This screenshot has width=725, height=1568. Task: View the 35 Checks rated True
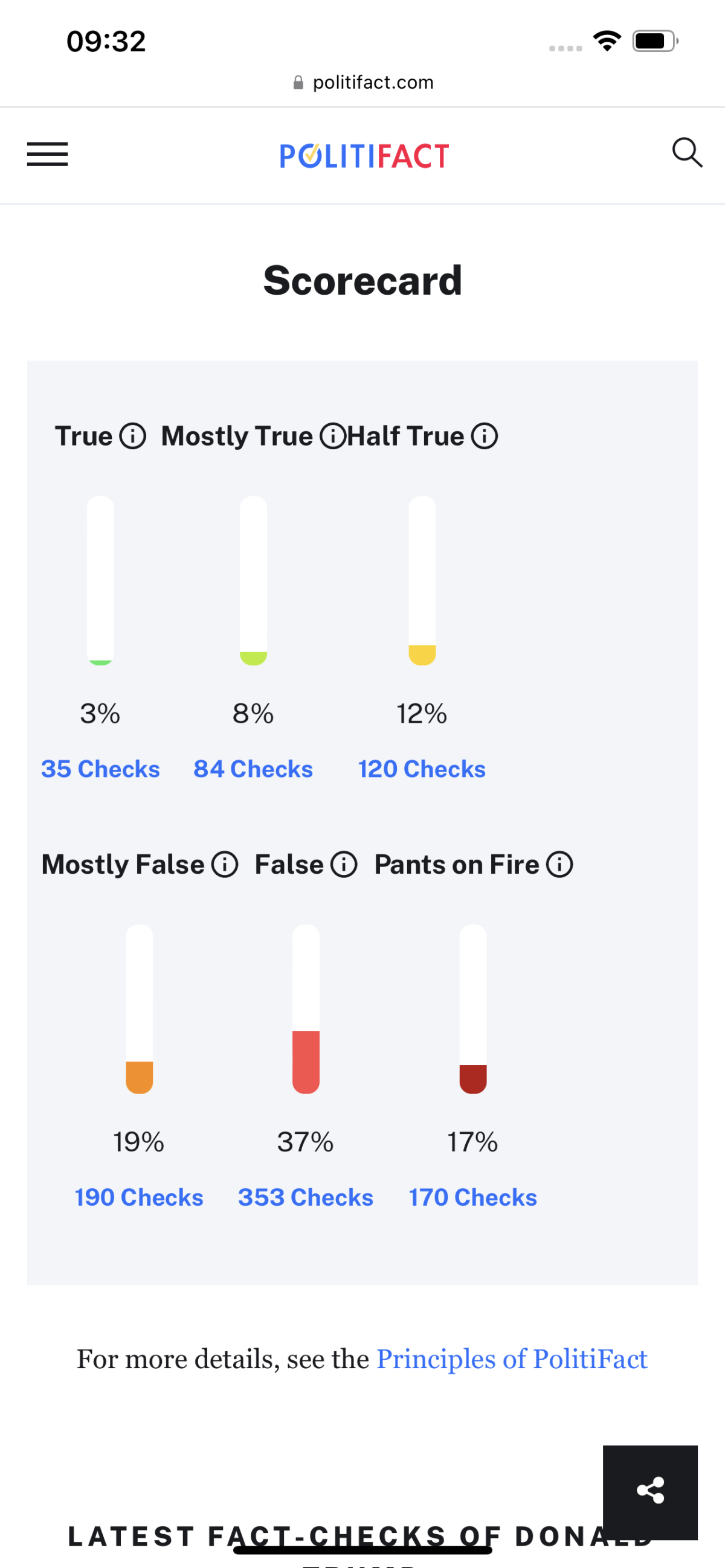[x=100, y=769]
